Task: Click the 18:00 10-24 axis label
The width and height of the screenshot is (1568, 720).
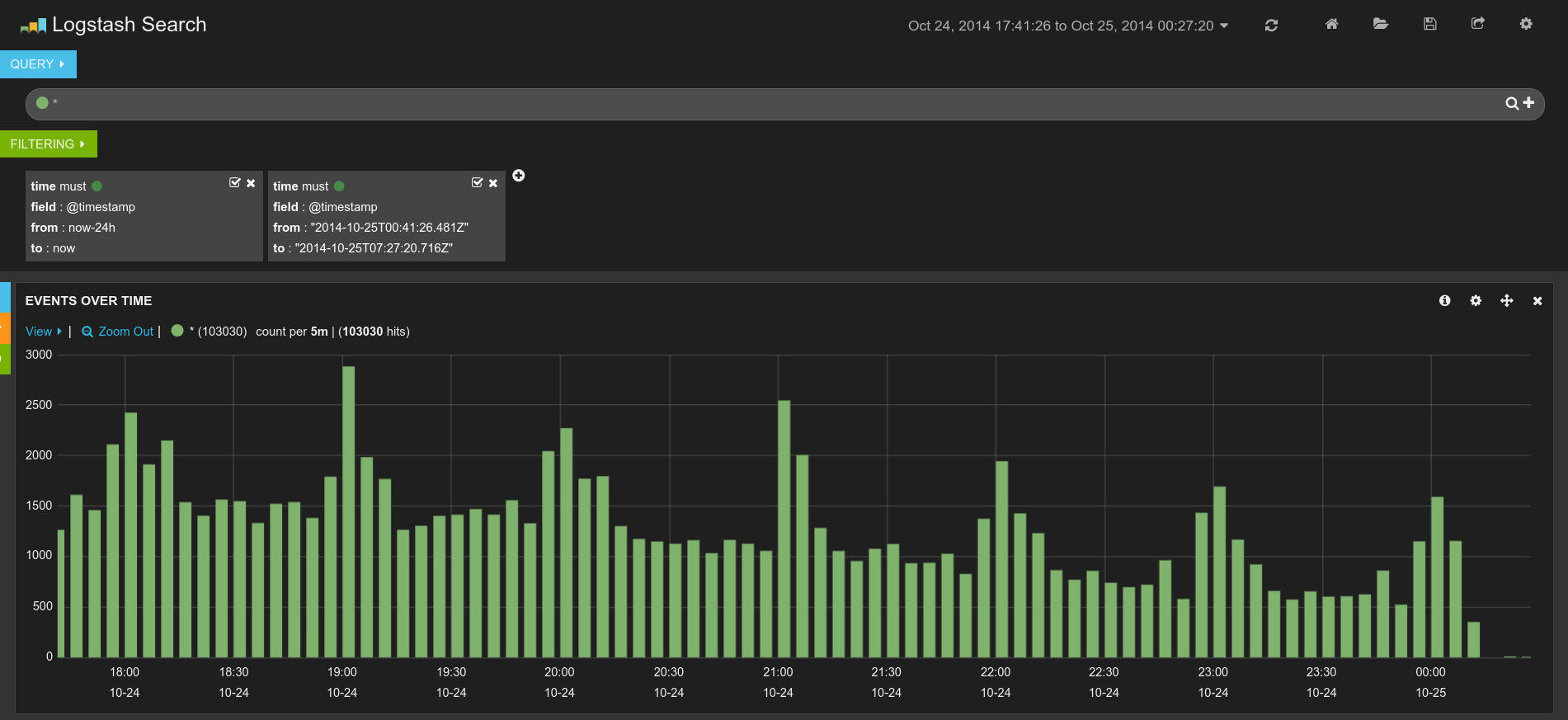Action: pyautogui.click(x=125, y=682)
